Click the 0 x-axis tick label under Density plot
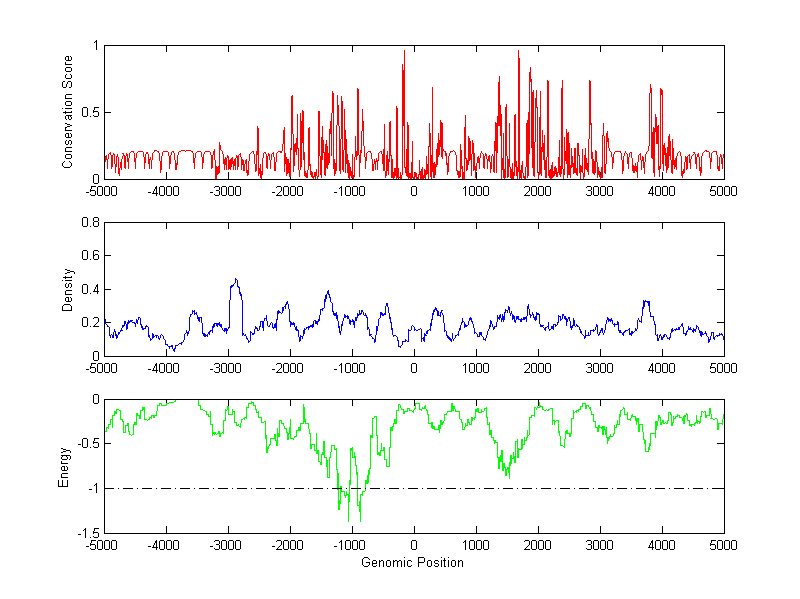The width and height of the screenshot is (800, 599). point(413,368)
